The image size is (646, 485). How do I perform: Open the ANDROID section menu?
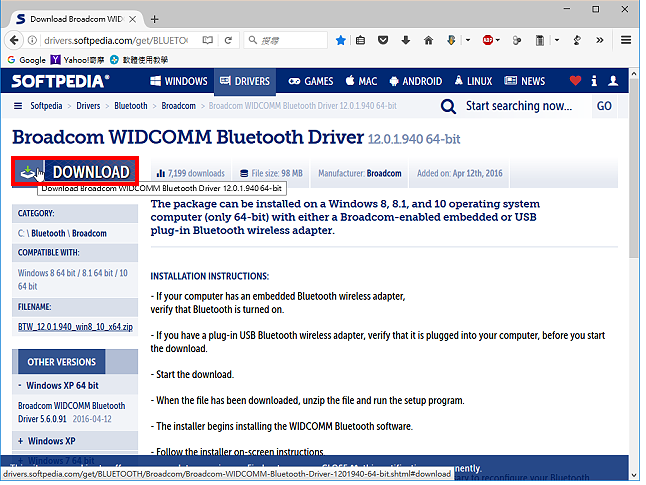[x=416, y=81]
